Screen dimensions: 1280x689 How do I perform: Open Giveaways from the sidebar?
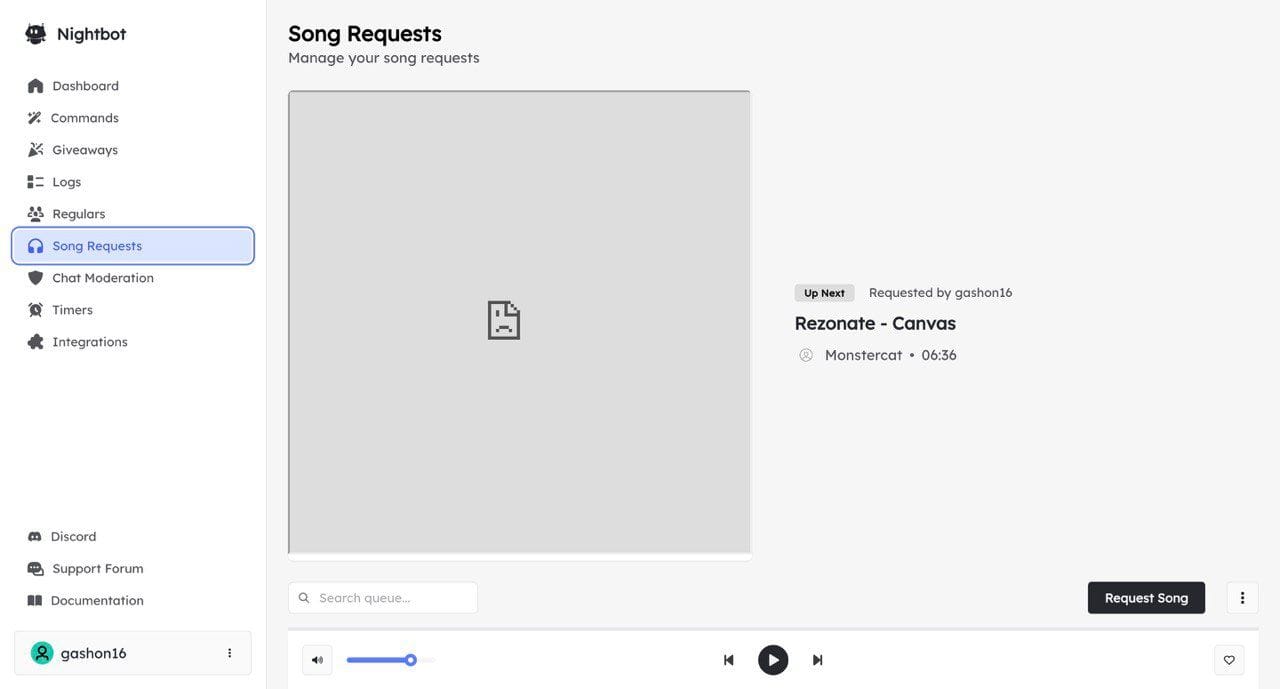click(84, 150)
